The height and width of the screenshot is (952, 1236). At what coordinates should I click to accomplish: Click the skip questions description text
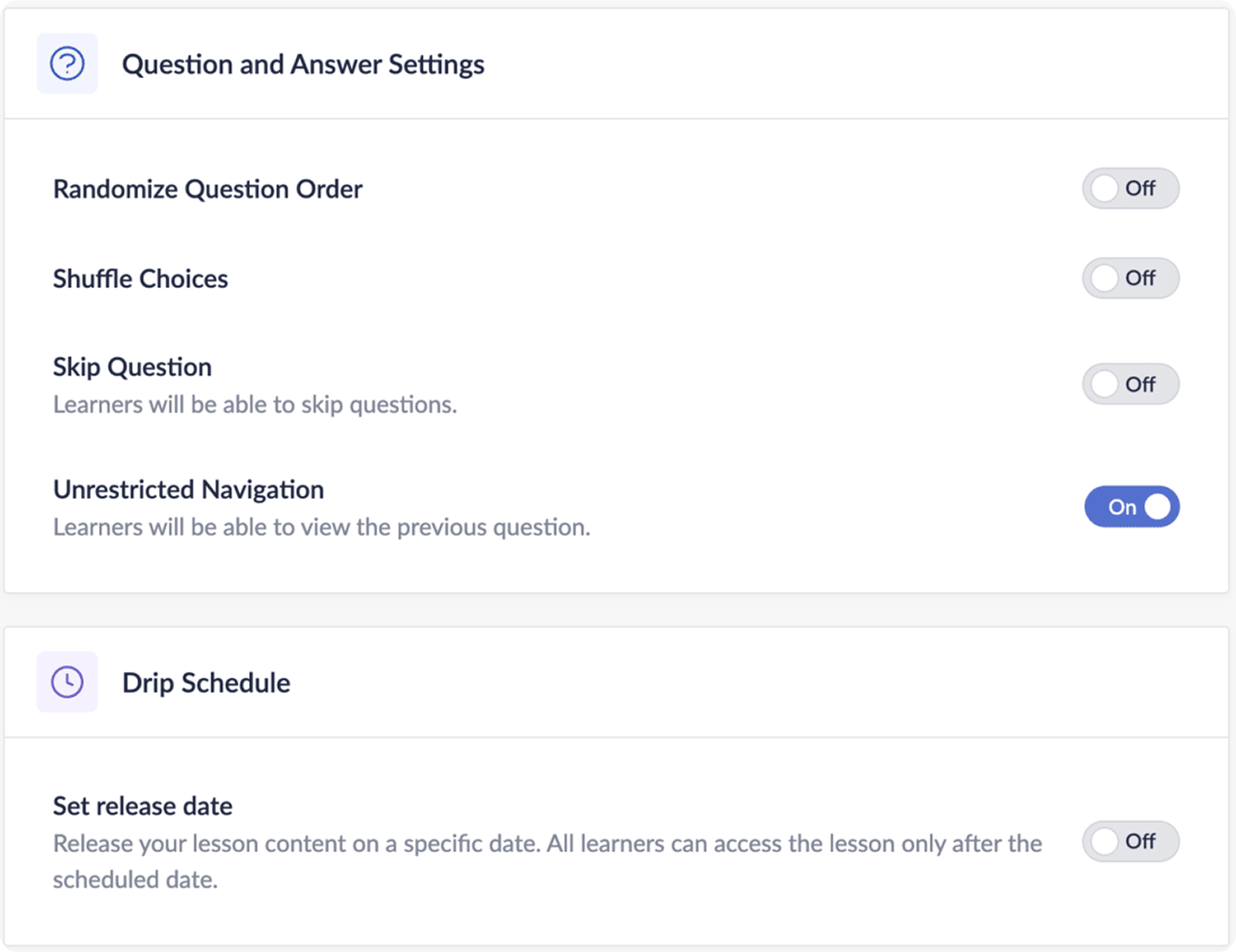click(254, 404)
